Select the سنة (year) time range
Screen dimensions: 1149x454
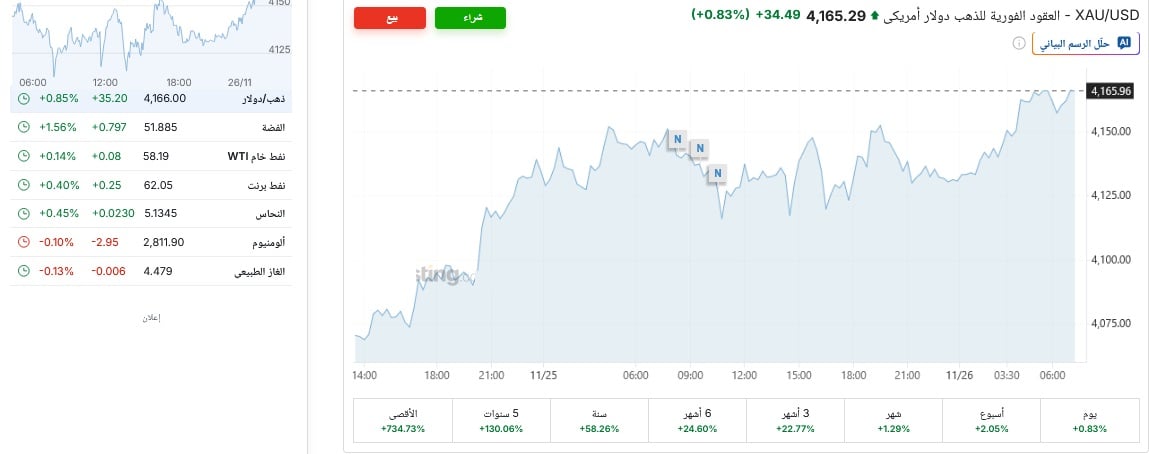[x=599, y=420]
